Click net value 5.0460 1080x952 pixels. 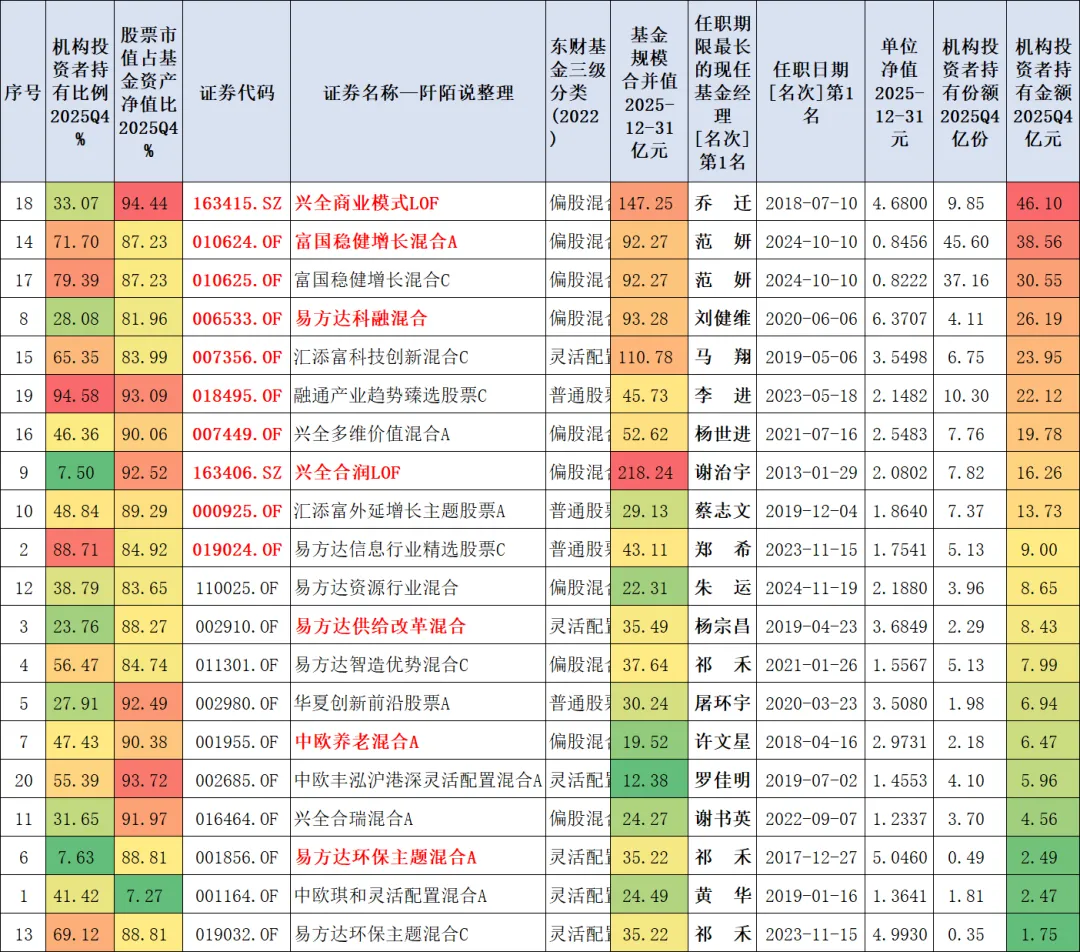pos(900,857)
